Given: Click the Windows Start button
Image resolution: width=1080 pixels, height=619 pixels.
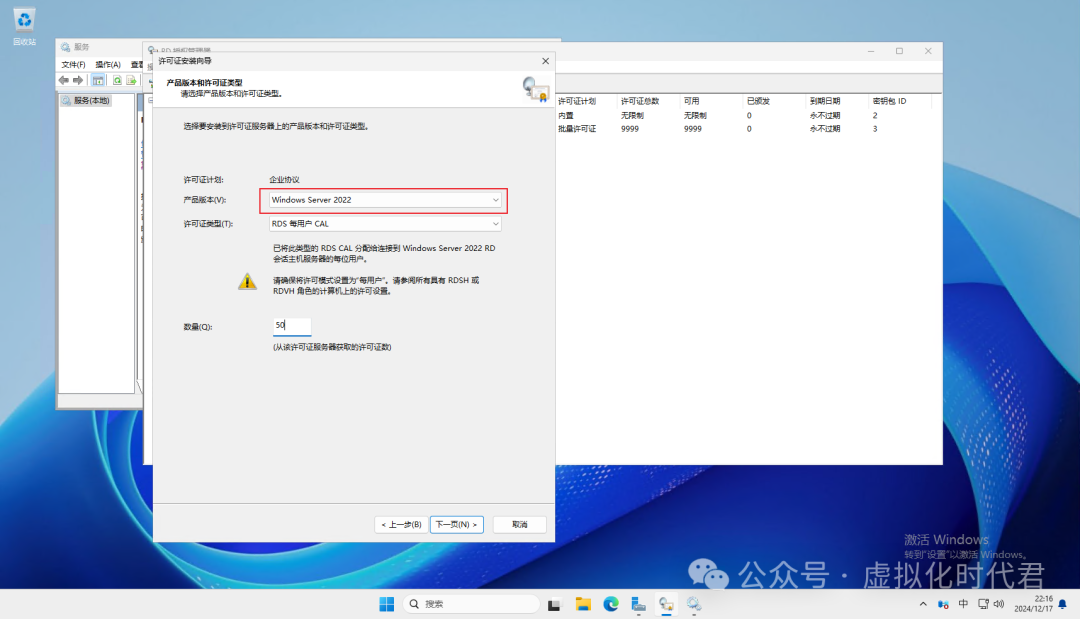Looking at the screenshot, I should coord(386,604).
